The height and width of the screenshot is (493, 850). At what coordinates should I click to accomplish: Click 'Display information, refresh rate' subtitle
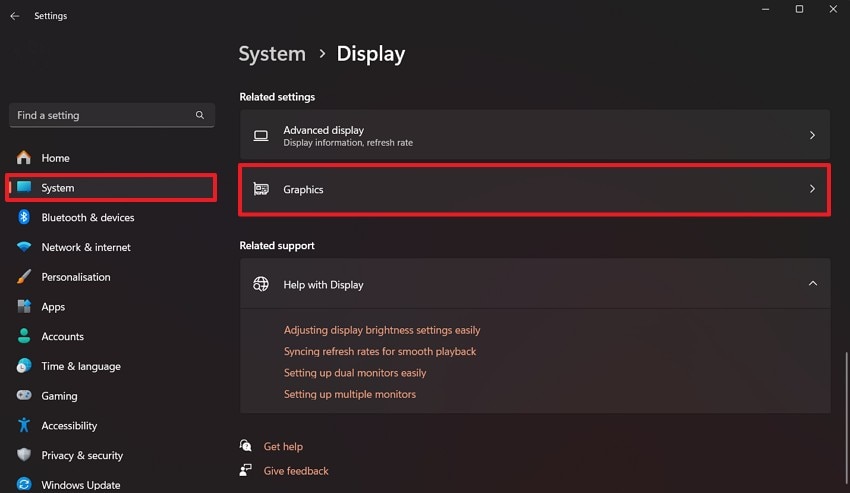[348, 143]
